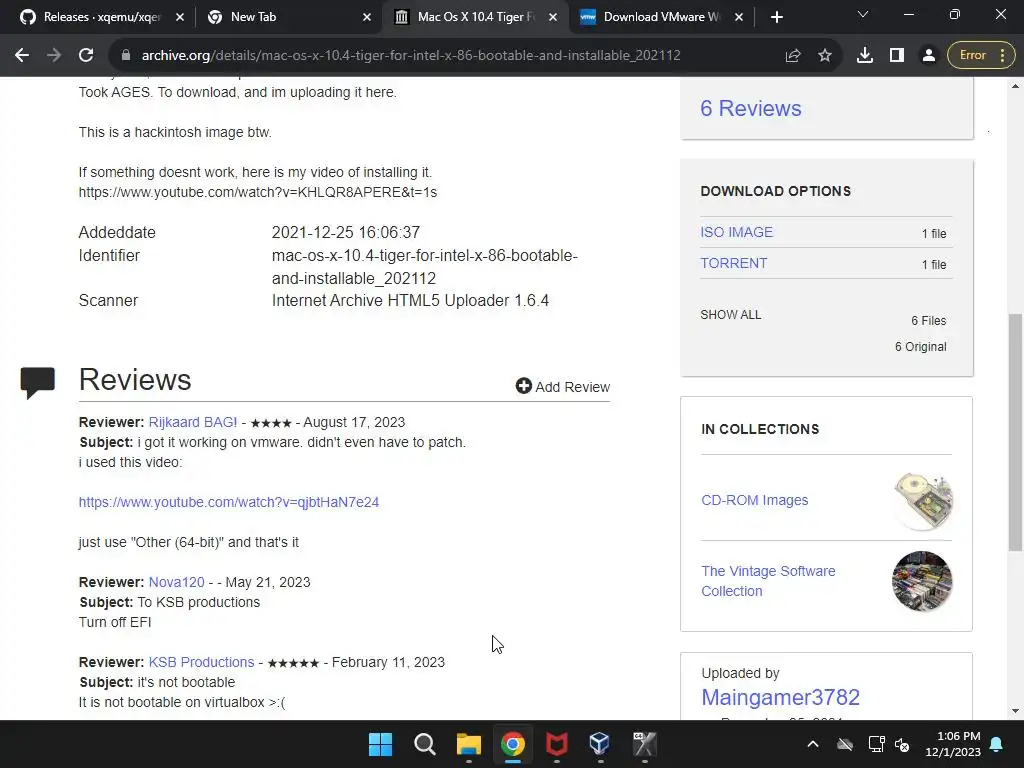
Task: Open The Vintage Software Collection link
Action: coord(768,581)
